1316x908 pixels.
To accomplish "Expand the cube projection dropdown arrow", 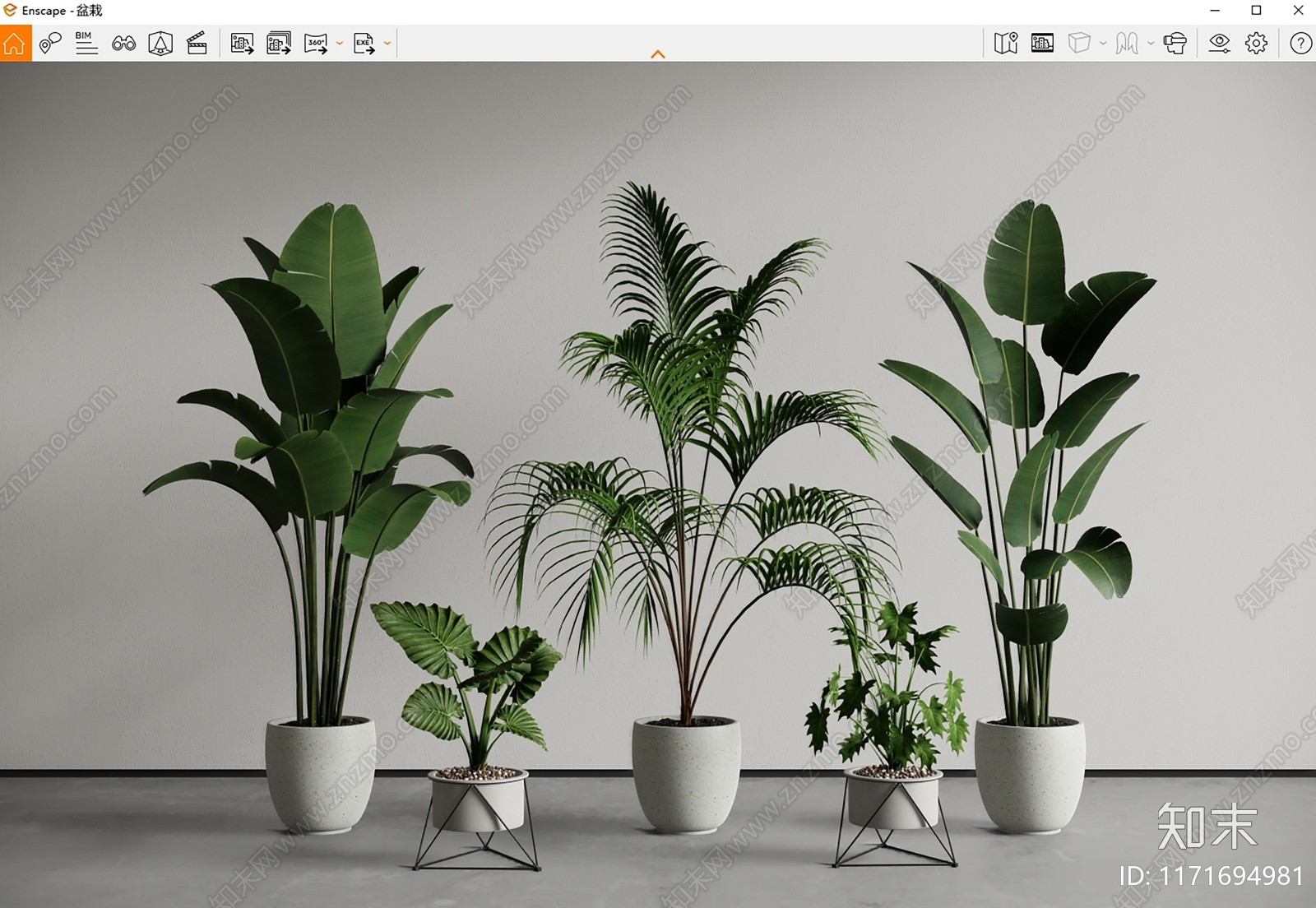I will 1103,44.
